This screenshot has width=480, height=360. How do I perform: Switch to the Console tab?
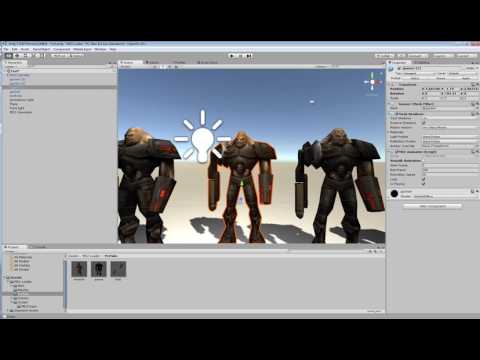39,247
